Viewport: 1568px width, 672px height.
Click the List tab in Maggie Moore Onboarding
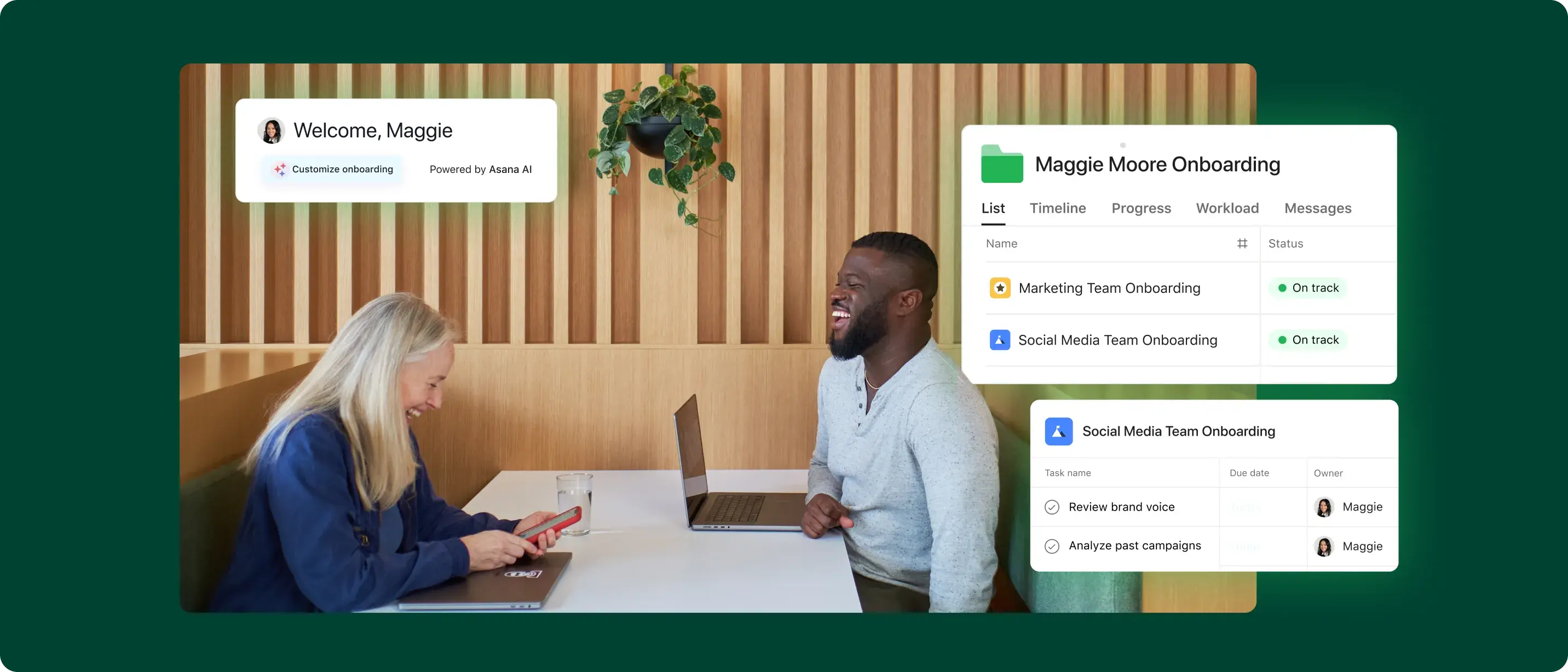(992, 207)
